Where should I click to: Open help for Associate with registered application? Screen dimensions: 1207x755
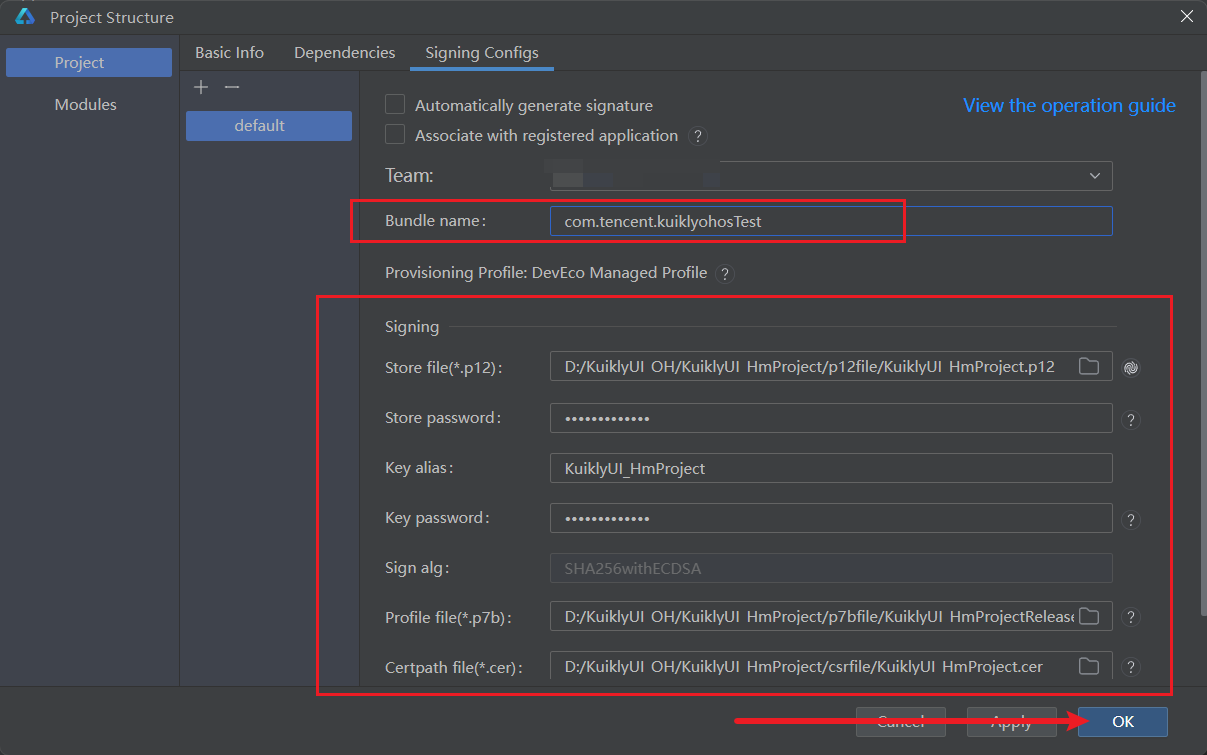point(698,136)
